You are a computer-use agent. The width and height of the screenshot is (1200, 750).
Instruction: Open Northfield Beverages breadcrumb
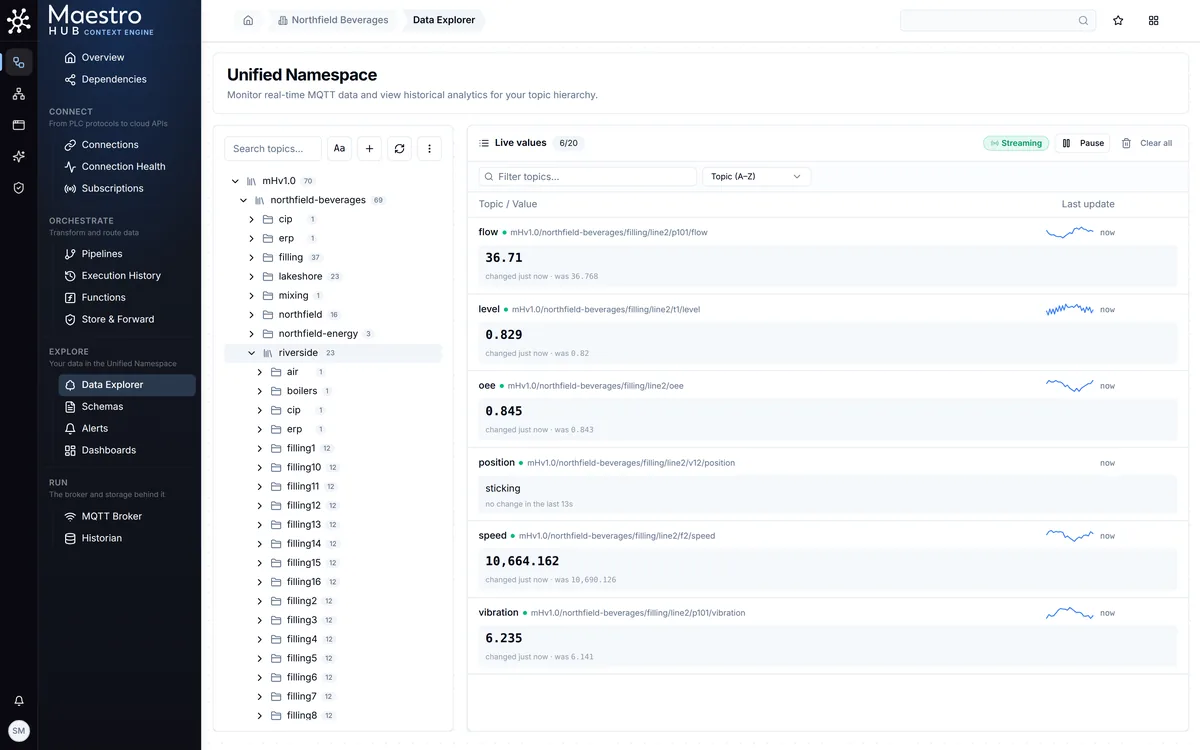(333, 20)
